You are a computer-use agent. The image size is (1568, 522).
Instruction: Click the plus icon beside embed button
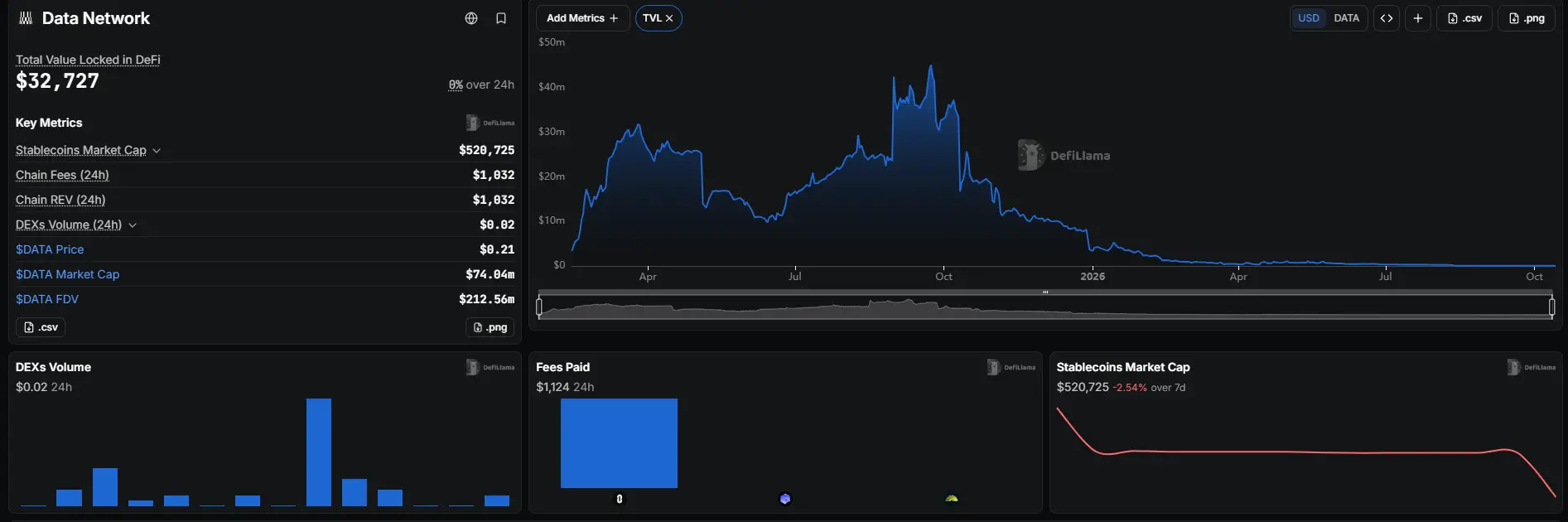click(1418, 18)
